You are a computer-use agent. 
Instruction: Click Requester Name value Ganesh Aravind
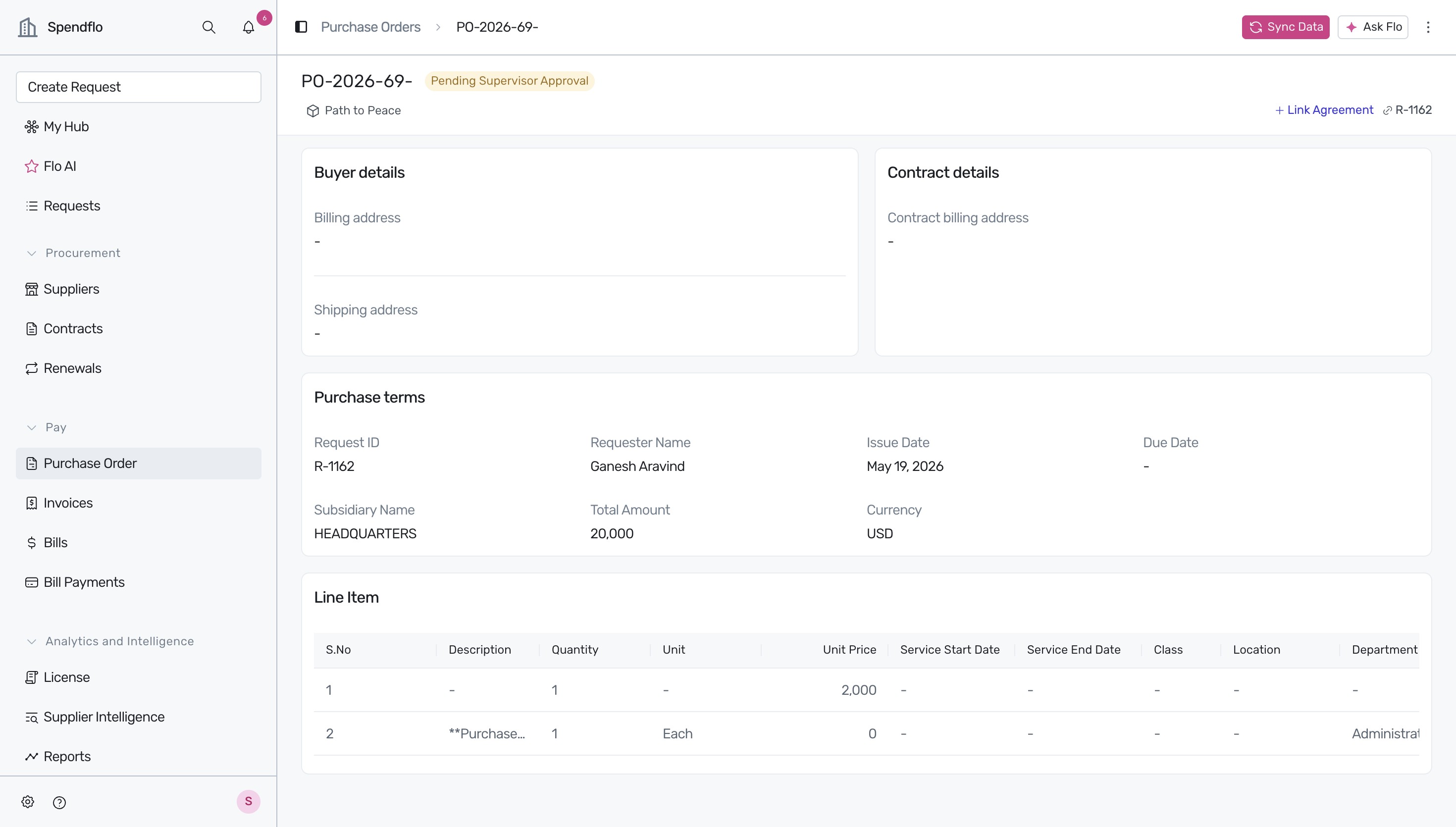click(x=637, y=466)
